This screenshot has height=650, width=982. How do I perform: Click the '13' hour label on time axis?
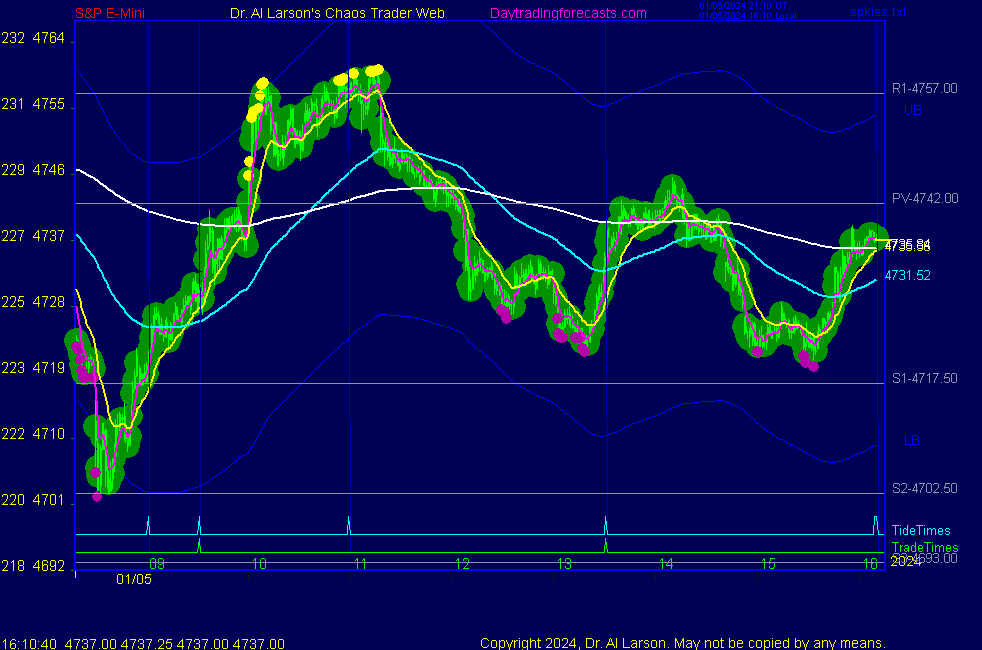point(564,564)
